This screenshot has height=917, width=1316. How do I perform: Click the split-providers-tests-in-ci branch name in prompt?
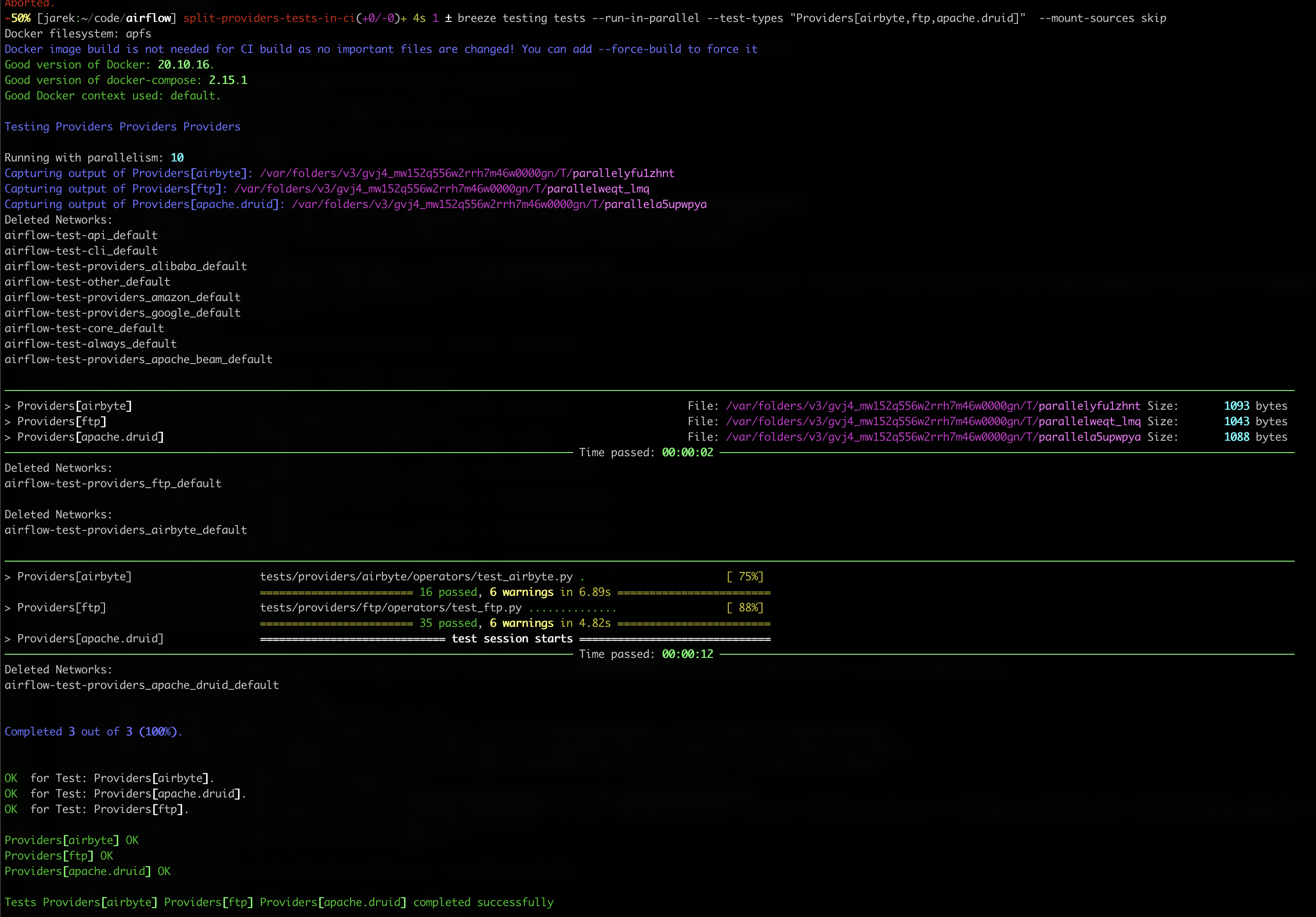click(x=269, y=18)
